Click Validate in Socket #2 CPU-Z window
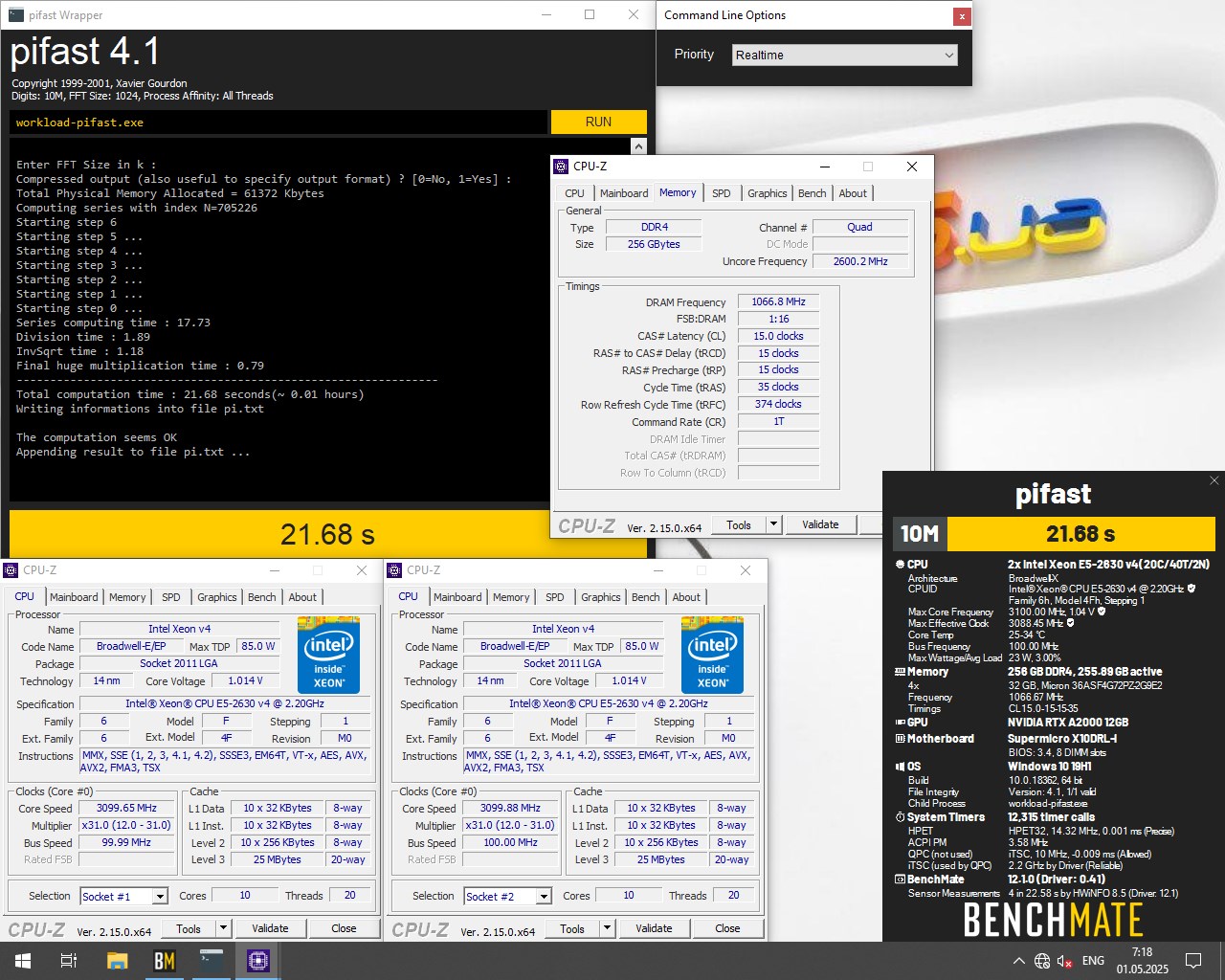 654,928
